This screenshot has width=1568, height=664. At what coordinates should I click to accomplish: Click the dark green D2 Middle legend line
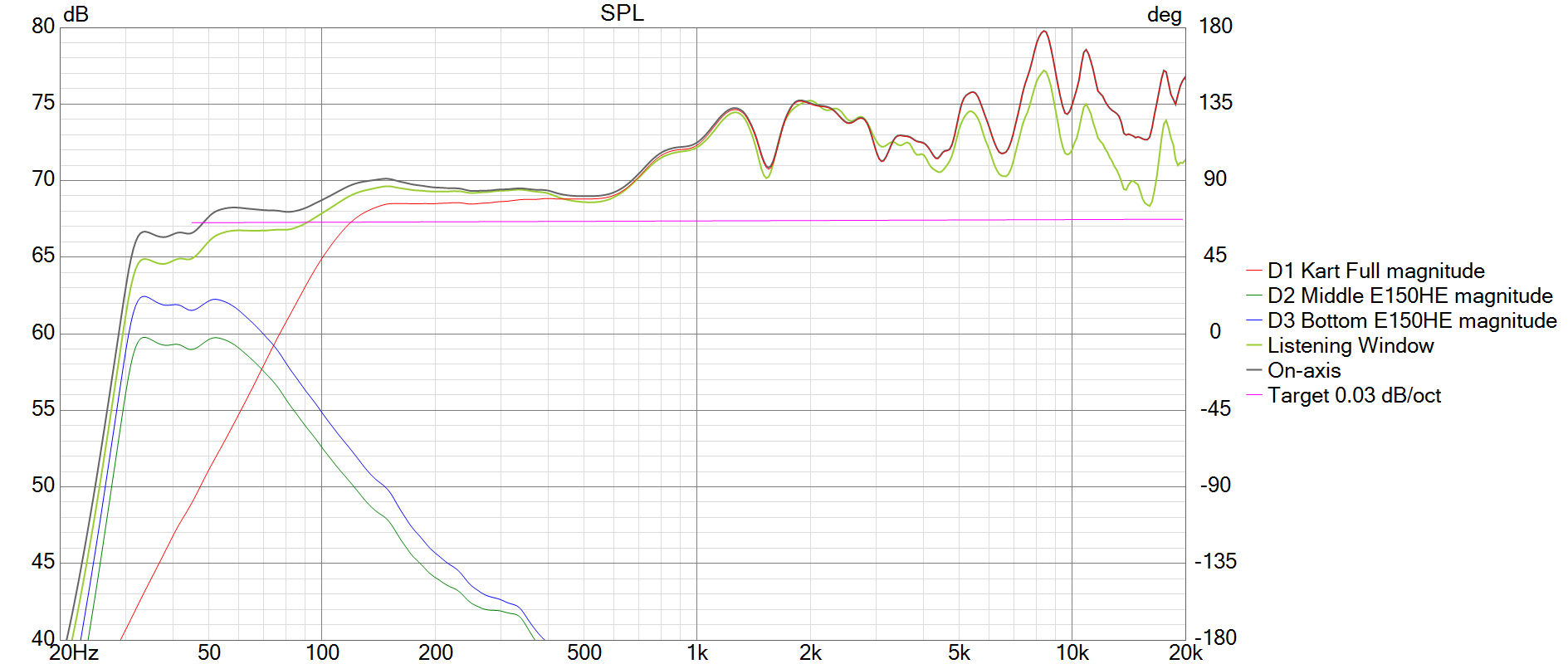[x=1253, y=296]
